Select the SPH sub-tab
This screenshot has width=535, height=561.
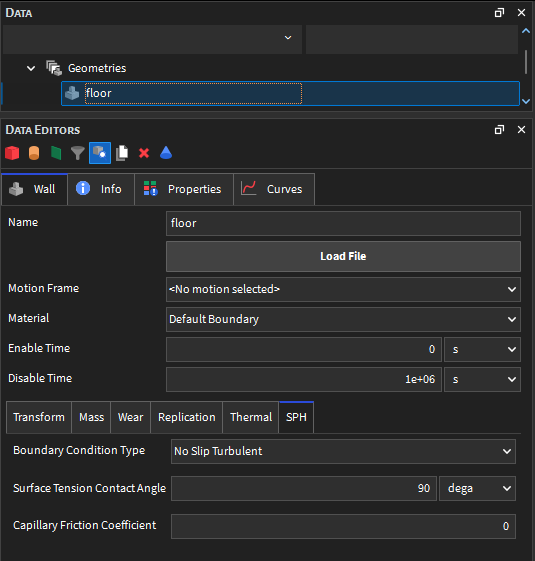pyautogui.click(x=296, y=417)
